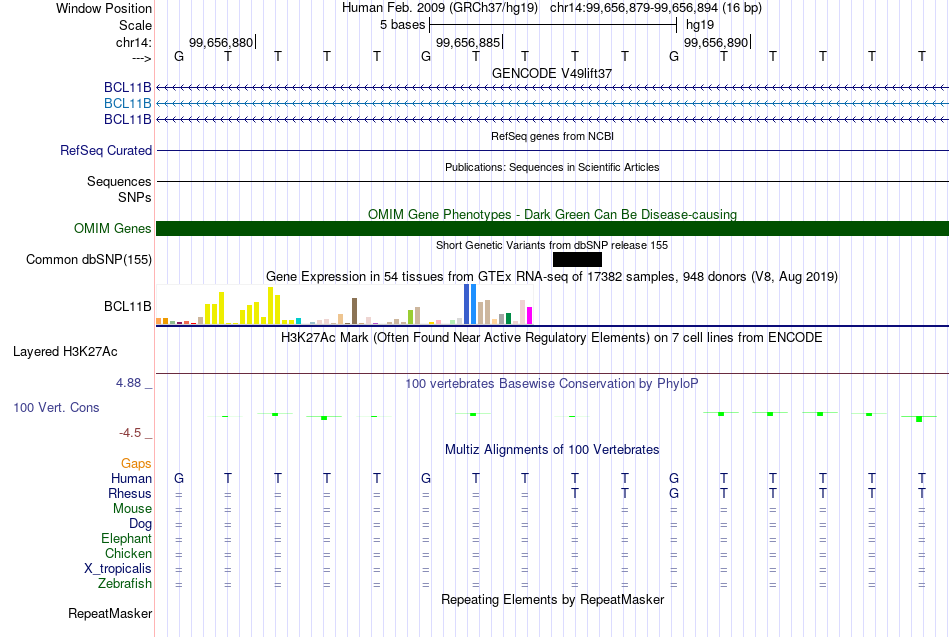
Task: Click the OMIM Gene Phenotypes track title
Action: 552,215
